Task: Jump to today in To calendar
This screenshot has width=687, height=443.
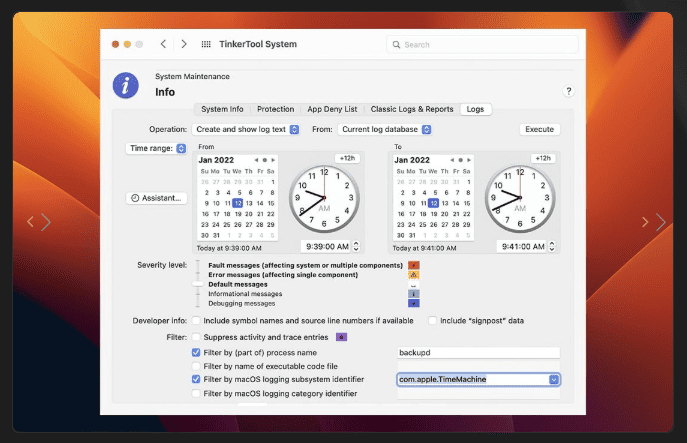Action: click(x=460, y=160)
